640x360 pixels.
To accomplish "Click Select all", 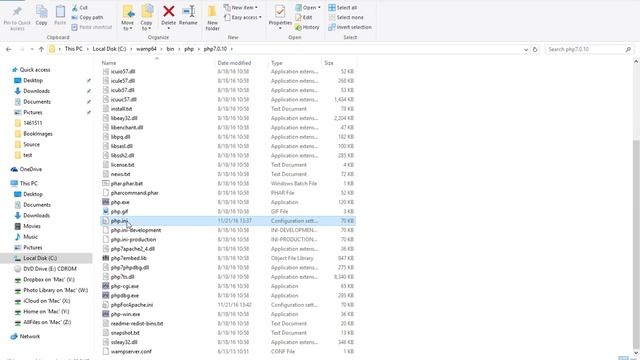I will 343,8.
